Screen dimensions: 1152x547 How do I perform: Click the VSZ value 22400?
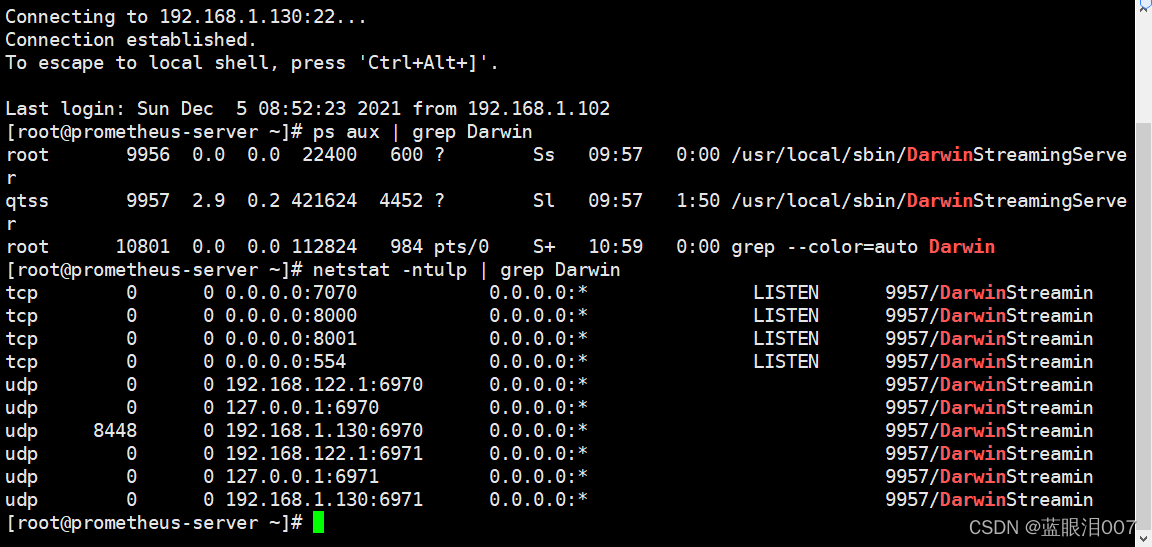(329, 155)
